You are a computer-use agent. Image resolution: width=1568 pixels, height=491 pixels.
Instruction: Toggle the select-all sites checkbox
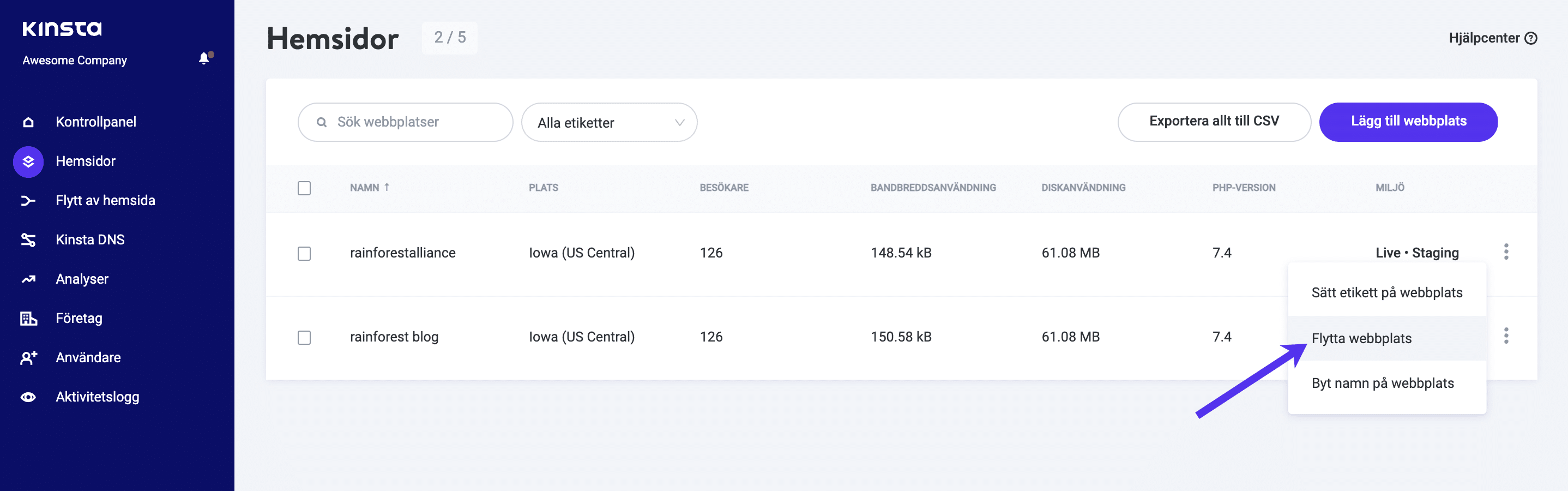click(304, 188)
